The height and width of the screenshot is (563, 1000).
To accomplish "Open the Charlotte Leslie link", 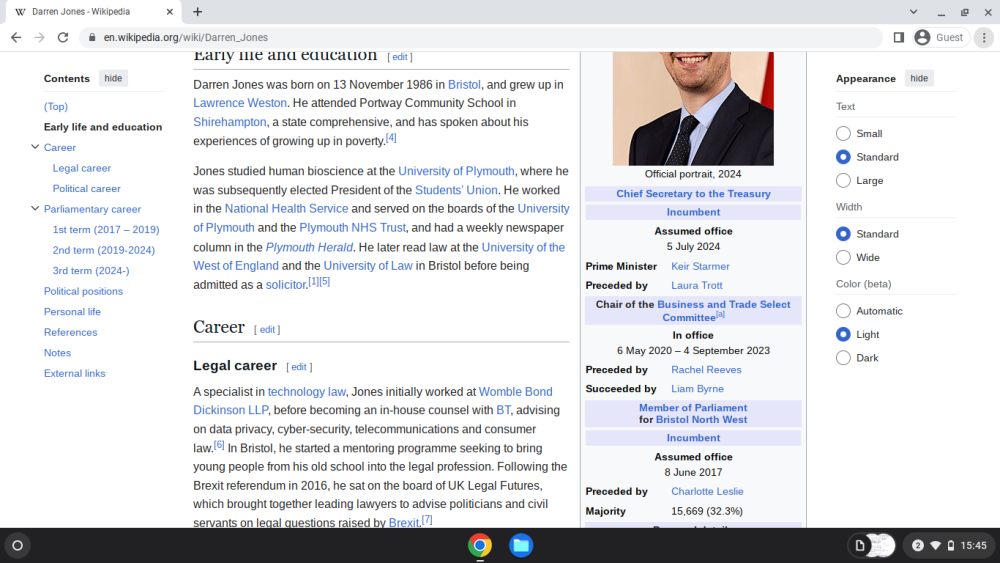I will pos(707,492).
